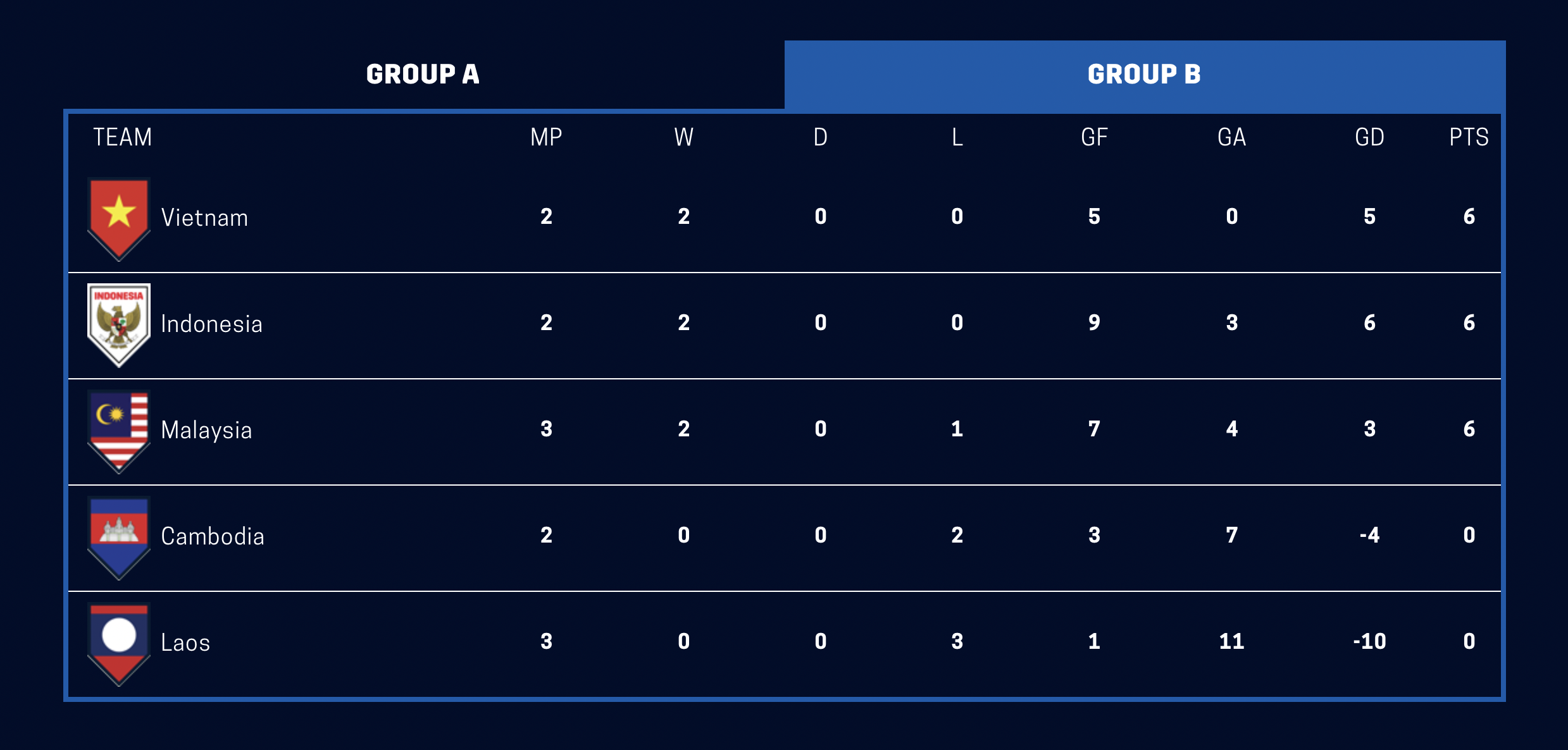This screenshot has width=1568, height=750.
Task: Open the Vietnam team name link
Action: (204, 218)
